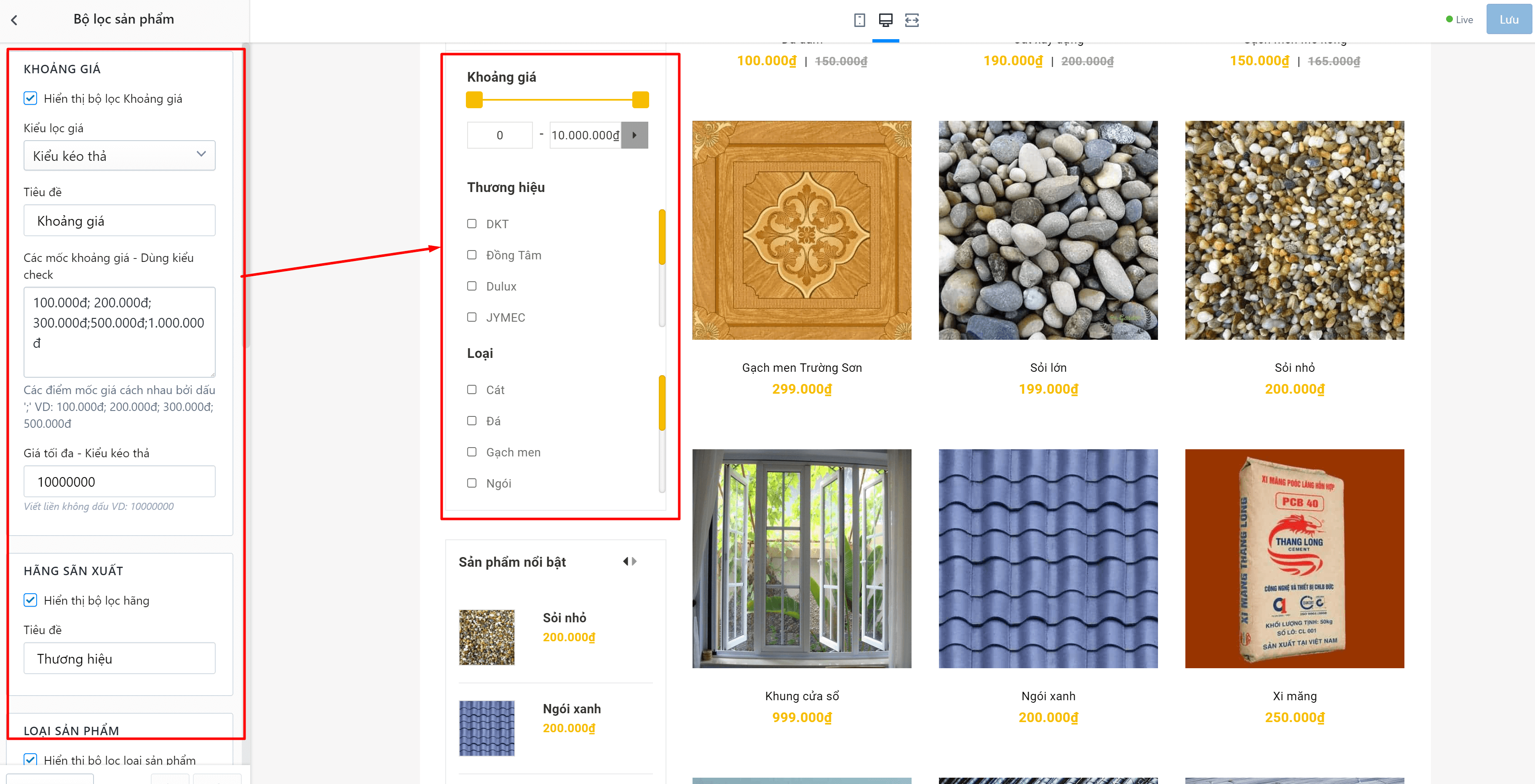Switch to mobile preview icon
Image resolution: width=1535 pixels, height=784 pixels.
tap(859, 20)
